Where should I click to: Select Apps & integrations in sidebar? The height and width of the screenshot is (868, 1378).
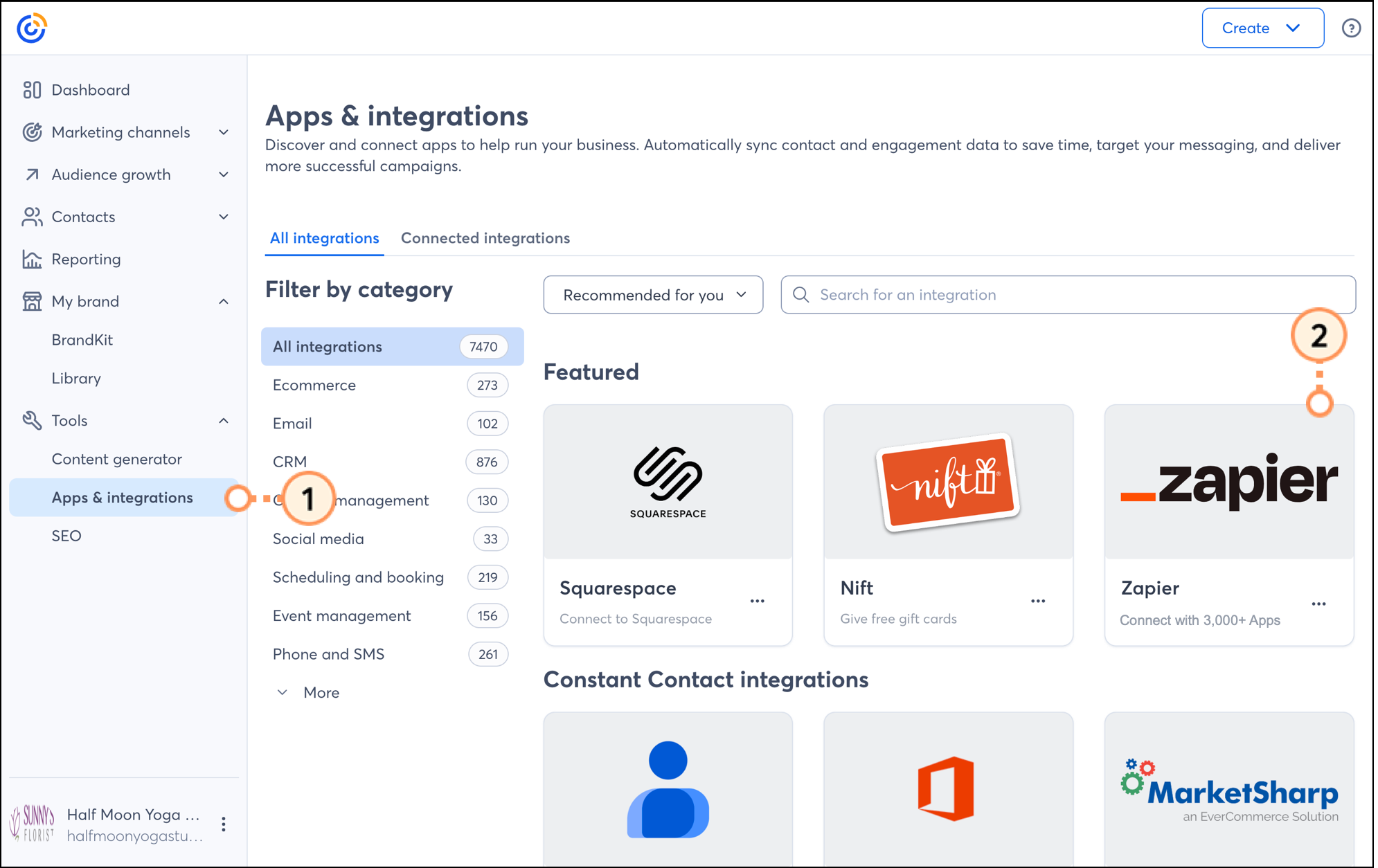[x=125, y=497]
